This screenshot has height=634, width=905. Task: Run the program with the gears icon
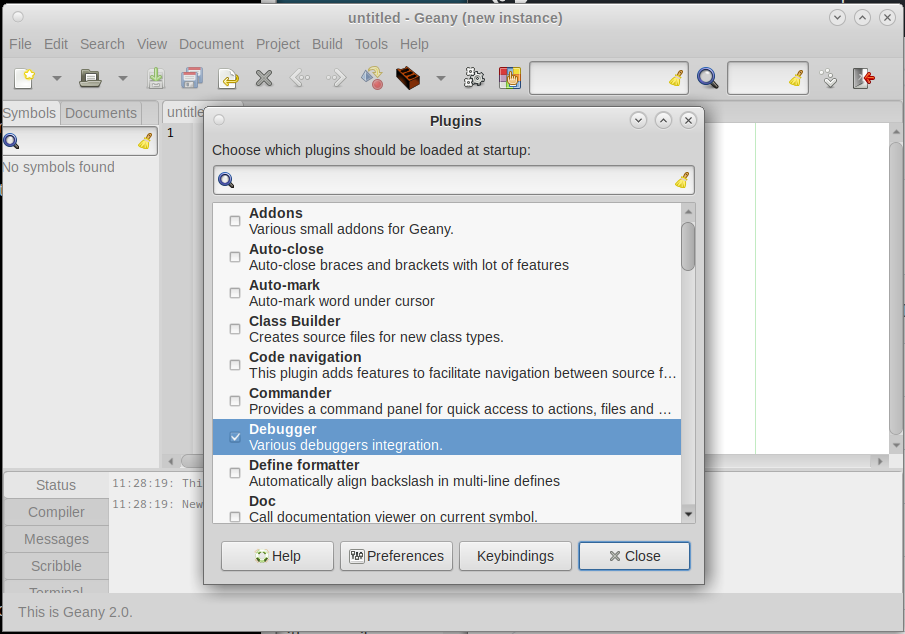click(x=474, y=78)
